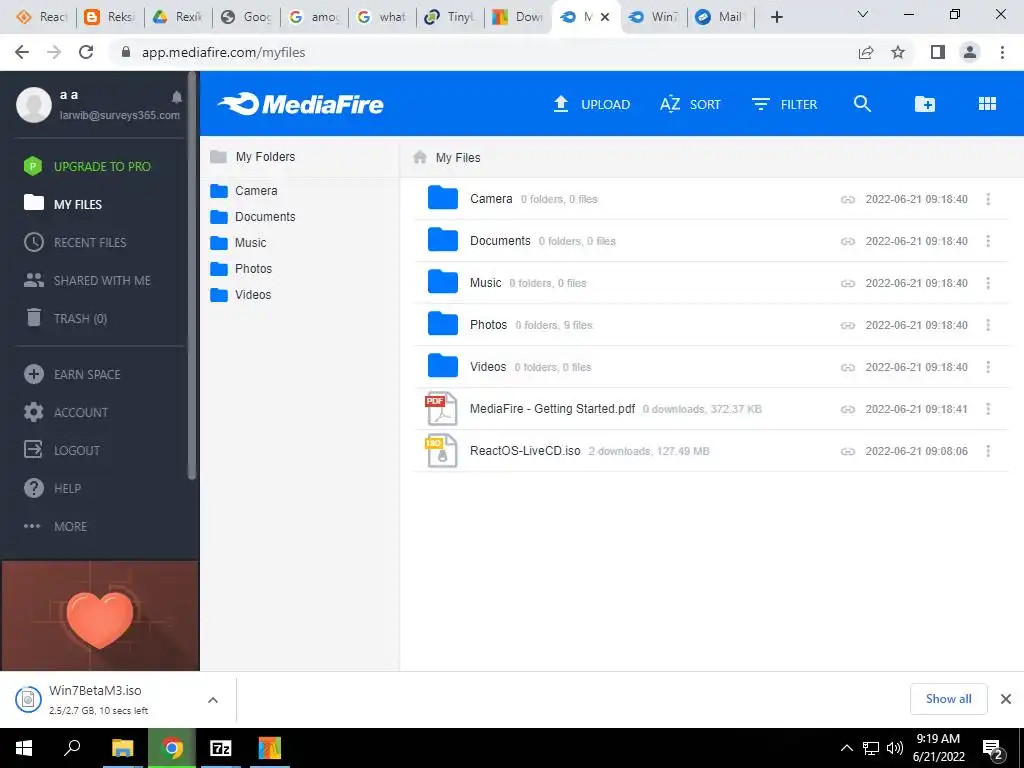Image resolution: width=1024 pixels, height=768 pixels.
Task: Bookmark this page with star icon
Action: tap(898, 52)
